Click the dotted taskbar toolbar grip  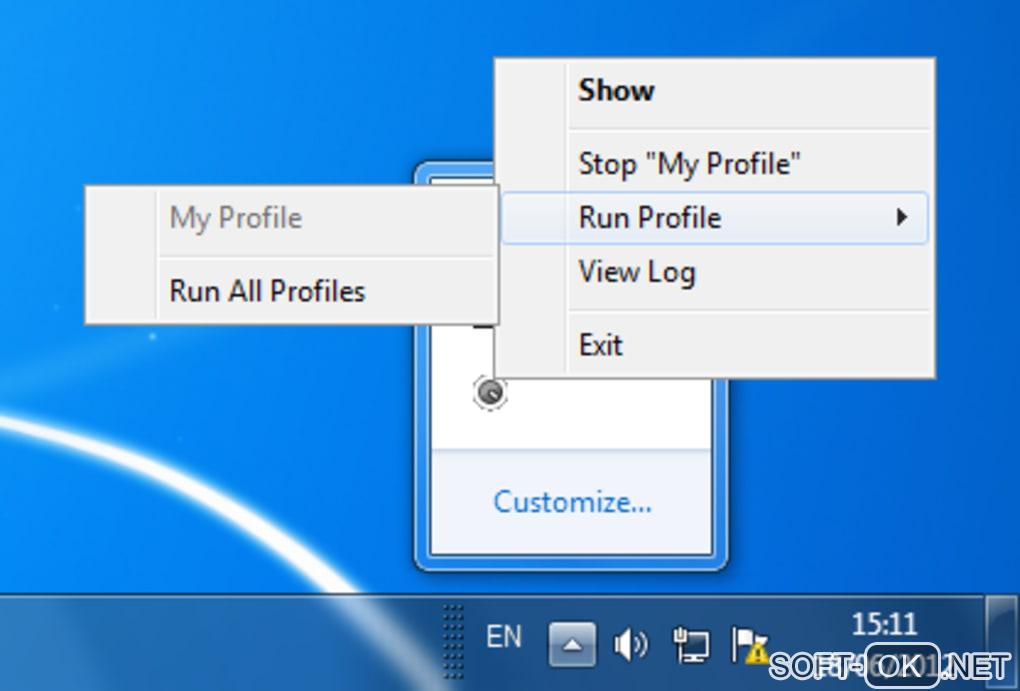[453, 642]
